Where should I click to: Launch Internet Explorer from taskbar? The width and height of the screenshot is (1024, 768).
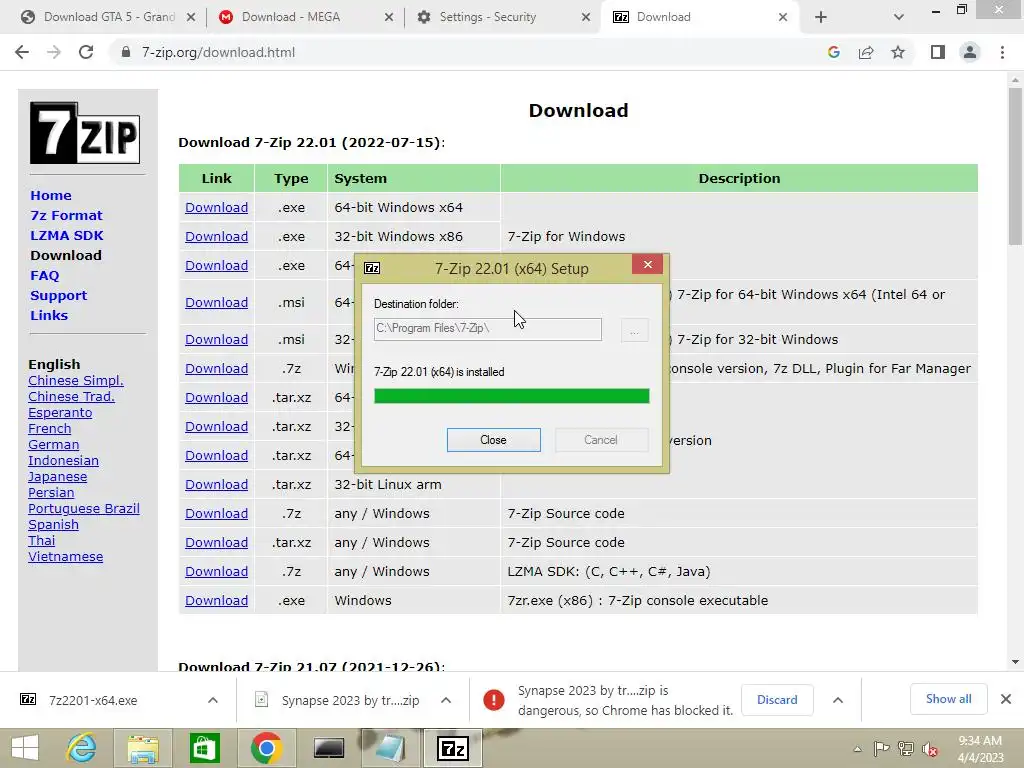(82, 748)
